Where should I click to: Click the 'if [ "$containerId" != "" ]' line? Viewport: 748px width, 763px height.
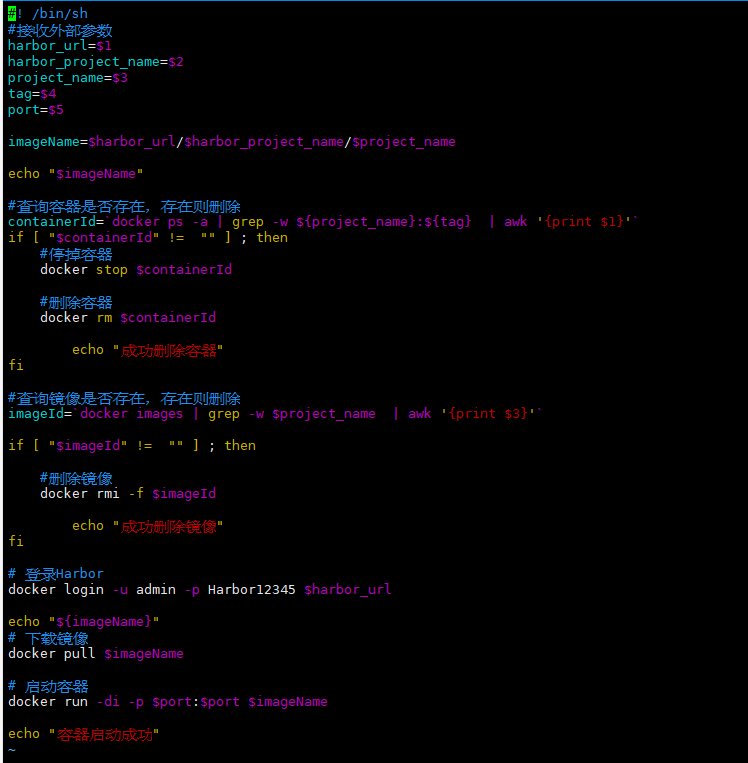coord(148,237)
